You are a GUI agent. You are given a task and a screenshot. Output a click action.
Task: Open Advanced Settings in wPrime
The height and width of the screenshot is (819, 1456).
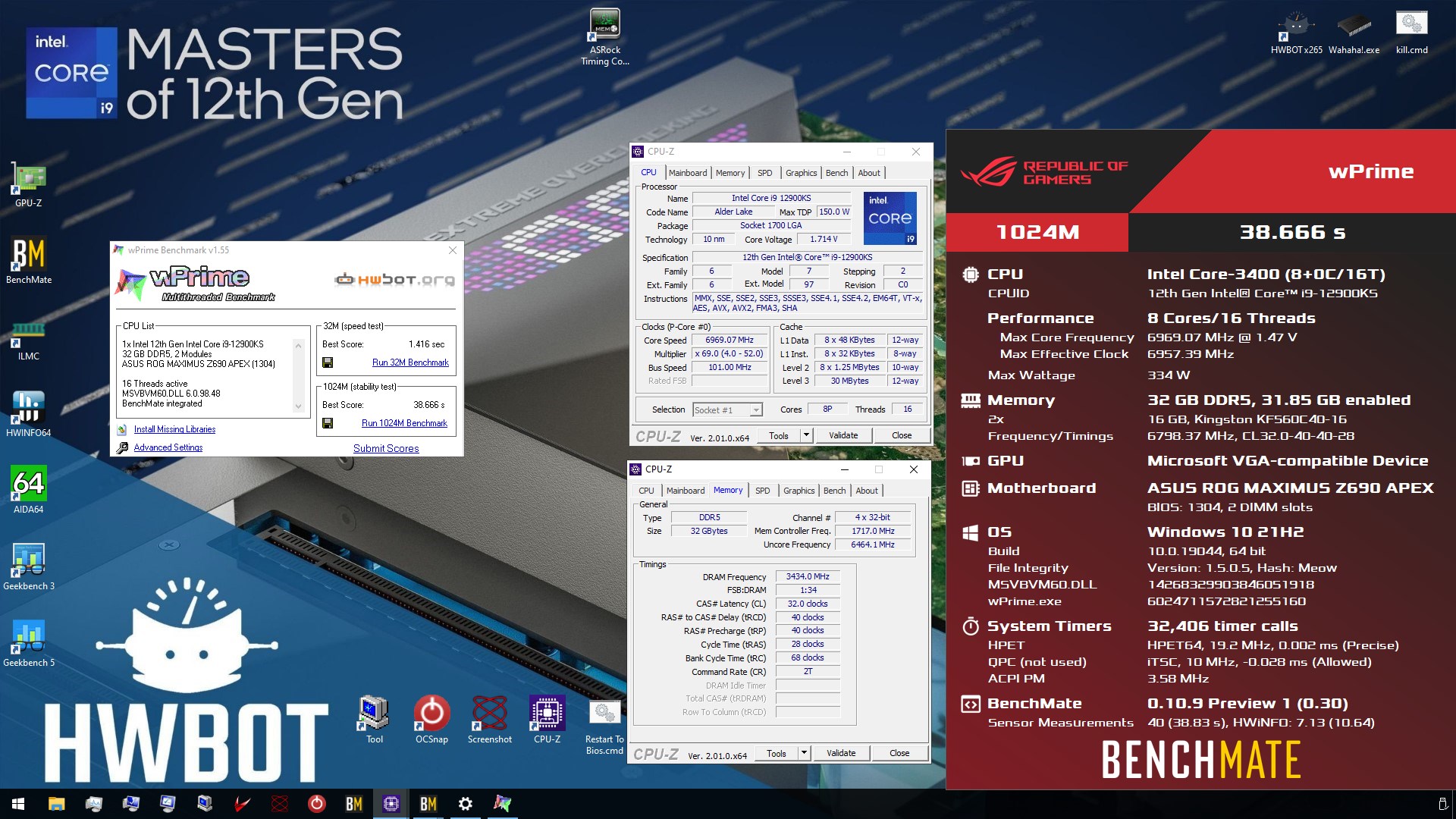point(168,447)
